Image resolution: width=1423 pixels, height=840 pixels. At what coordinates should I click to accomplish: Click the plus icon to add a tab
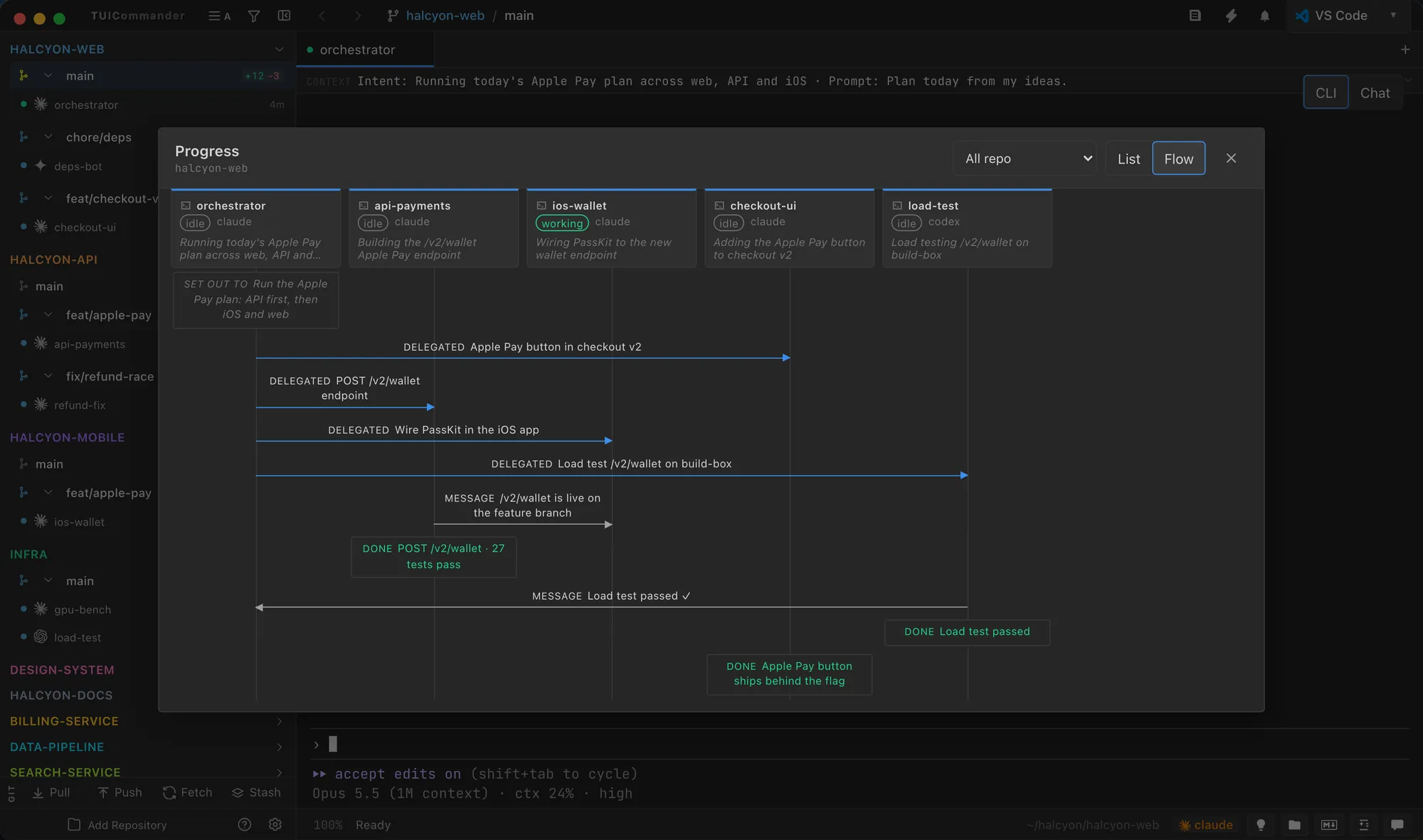[1405, 50]
